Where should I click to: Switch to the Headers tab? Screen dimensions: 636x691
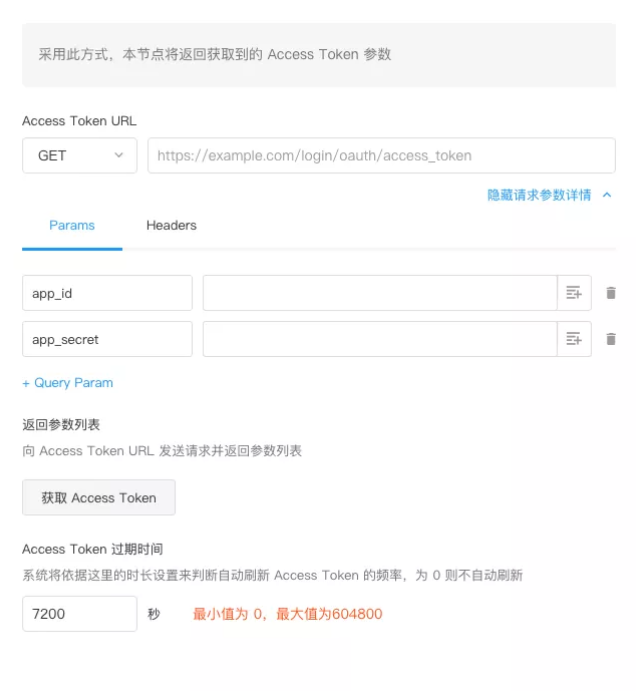tap(171, 225)
